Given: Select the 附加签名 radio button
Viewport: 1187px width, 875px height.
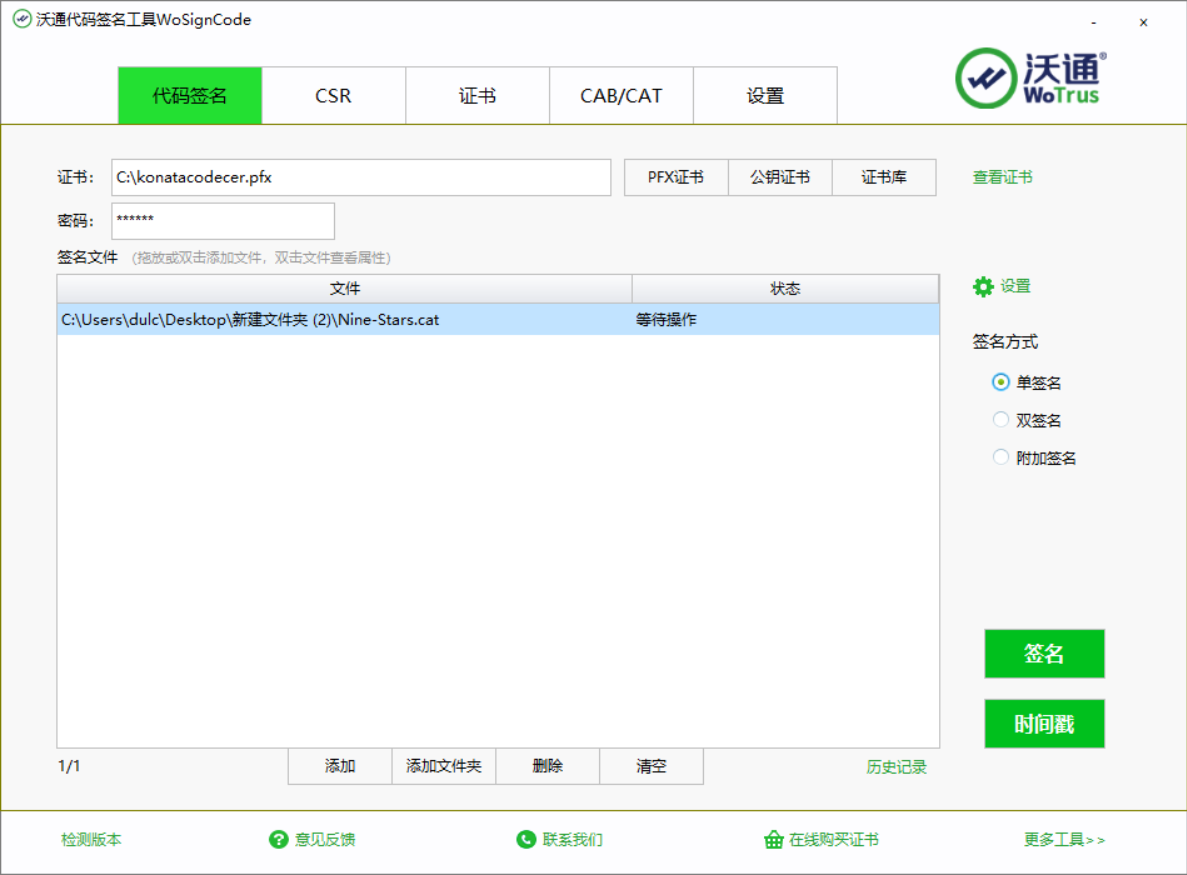Looking at the screenshot, I should coord(1001,457).
